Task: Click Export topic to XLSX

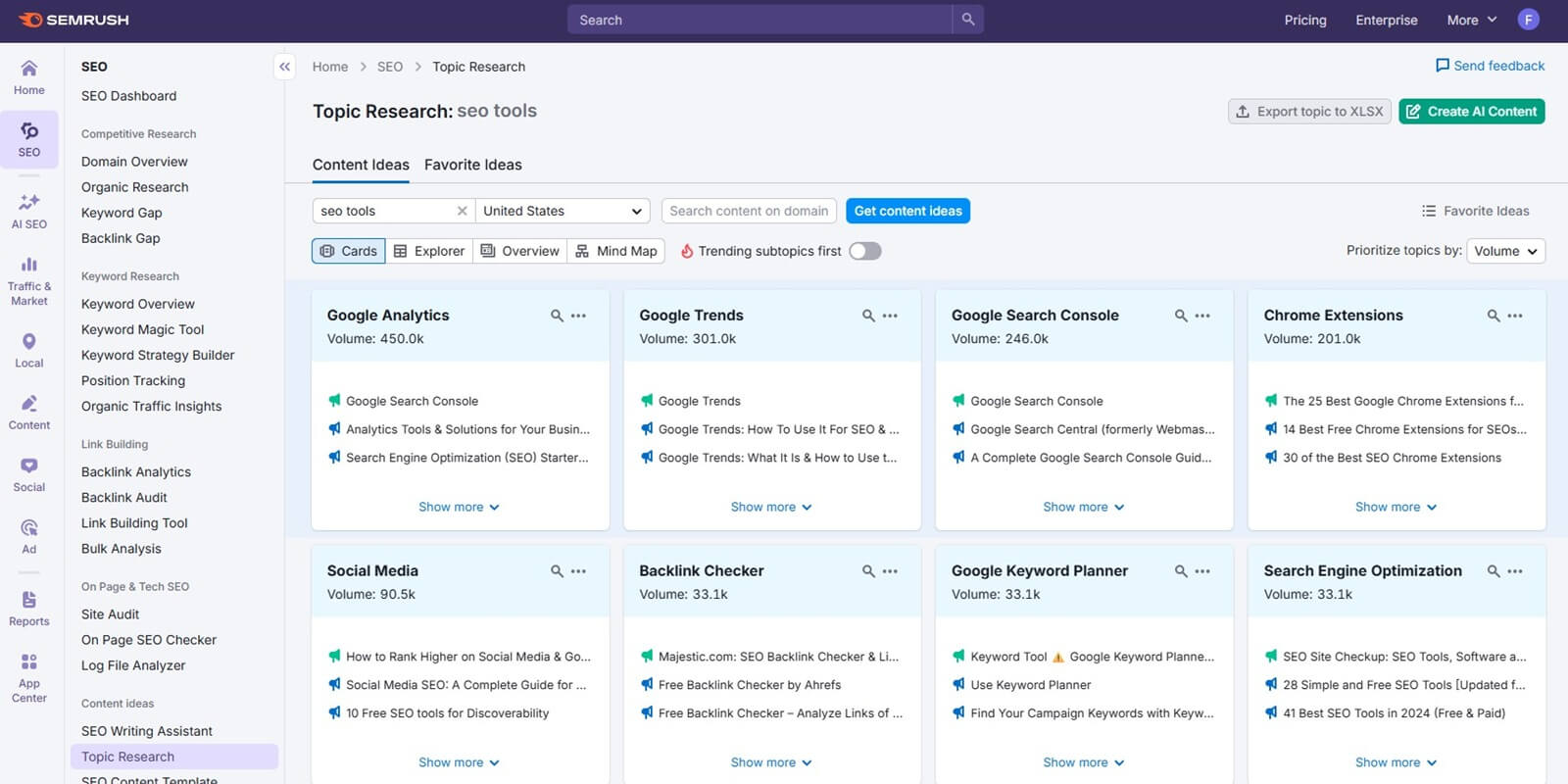Action: click(x=1309, y=112)
